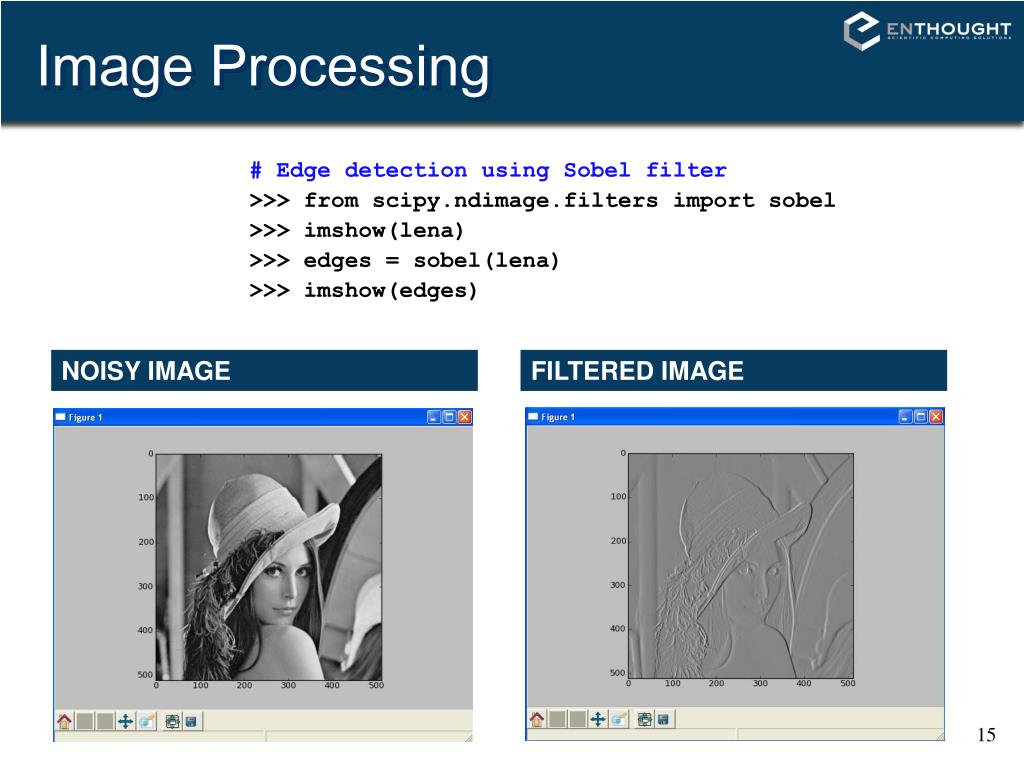This screenshot has width=1024, height=768.
Task: Click the greyed-out Forward button left of Pan, noisy image window
Action: coord(104,721)
